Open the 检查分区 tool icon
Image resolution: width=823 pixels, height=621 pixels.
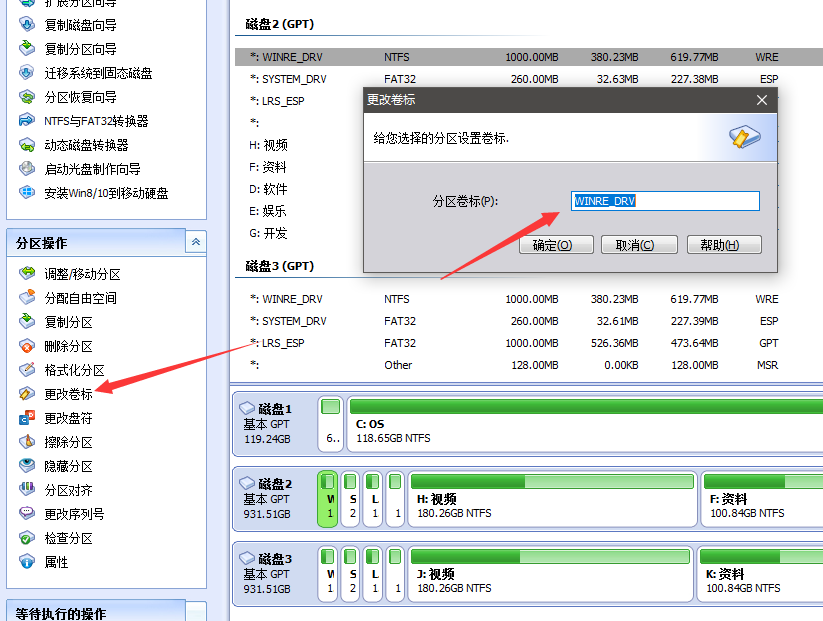click(27, 538)
